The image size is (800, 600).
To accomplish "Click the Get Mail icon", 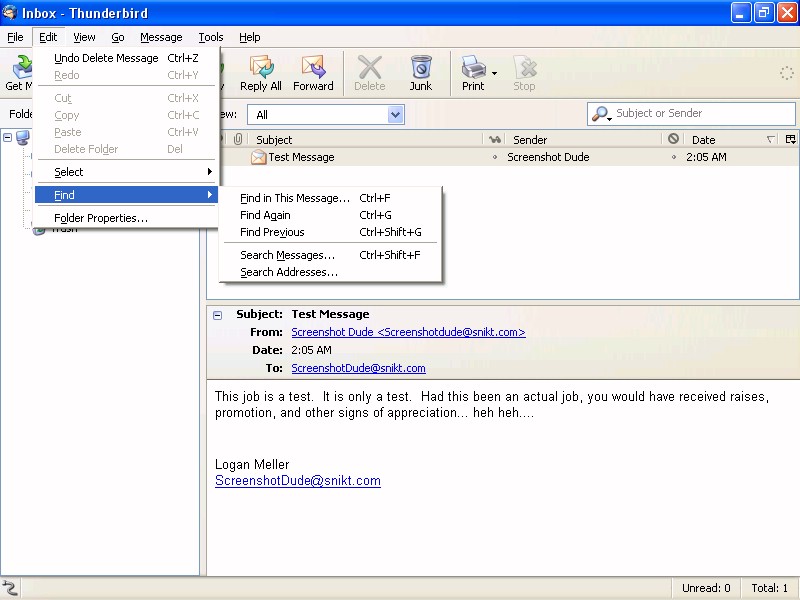I will 20,73.
